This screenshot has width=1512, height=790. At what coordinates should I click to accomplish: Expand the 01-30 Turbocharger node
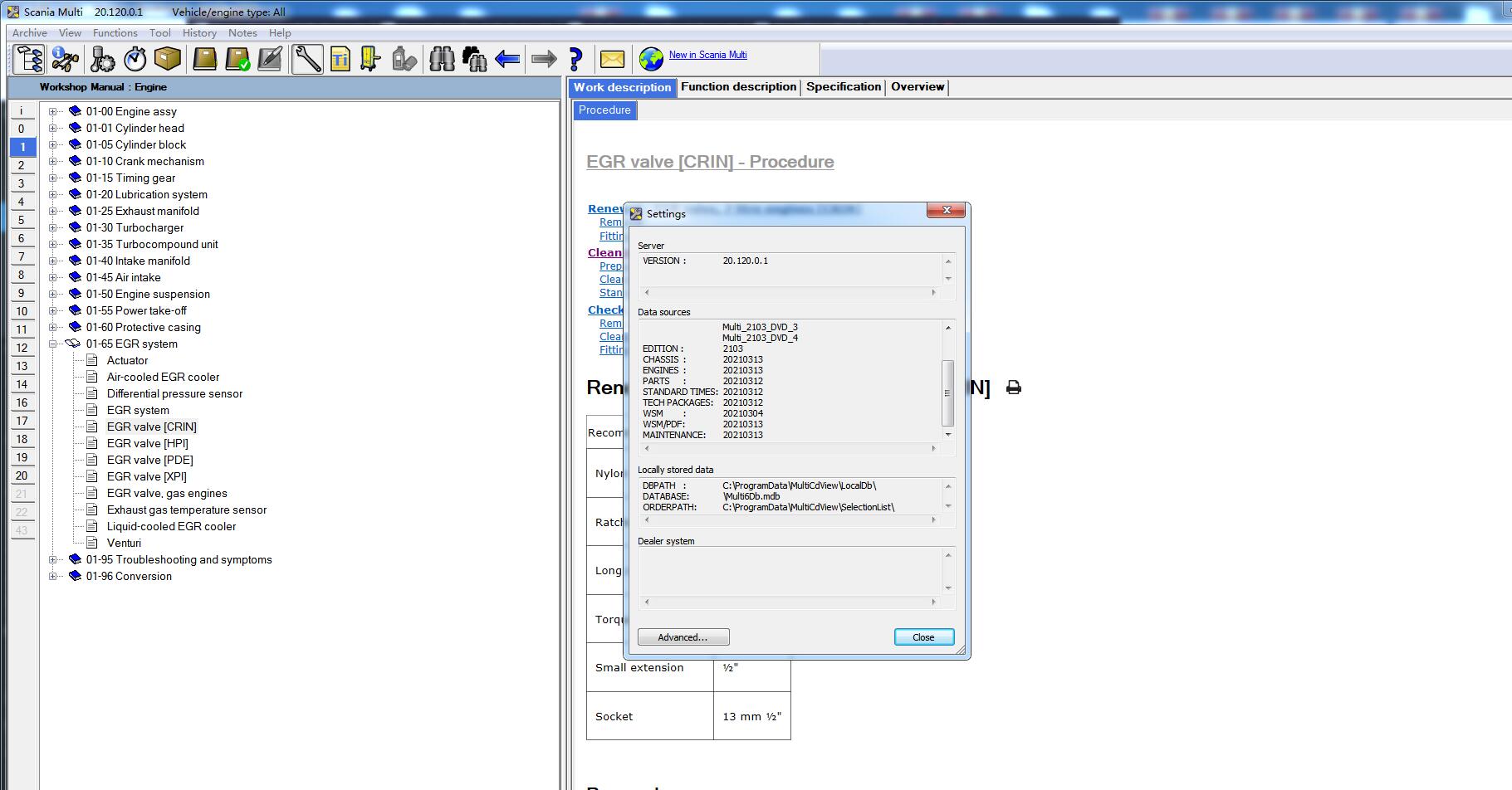(x=53, y=227)
